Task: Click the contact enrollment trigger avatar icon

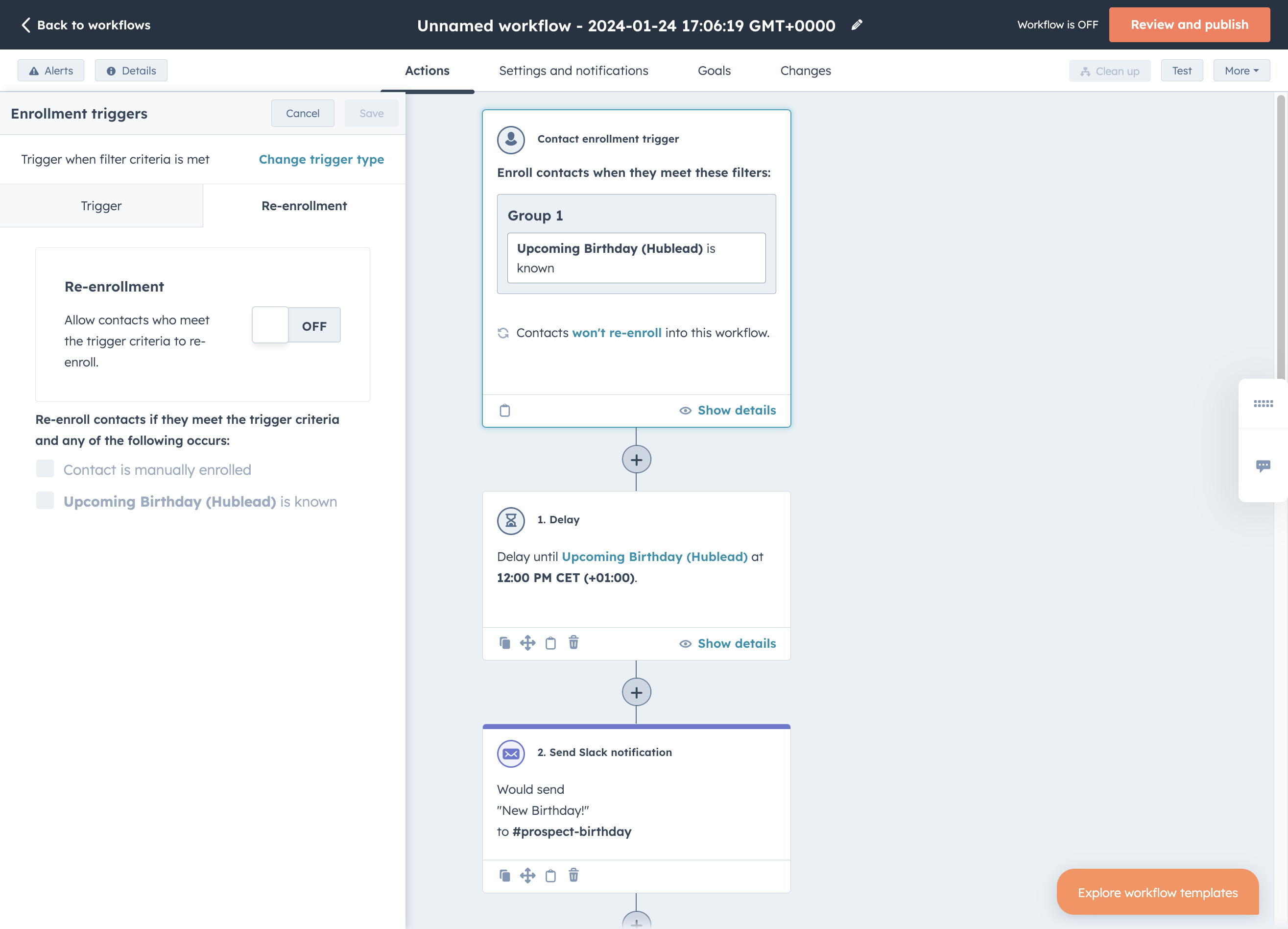Action: point(510,139)
